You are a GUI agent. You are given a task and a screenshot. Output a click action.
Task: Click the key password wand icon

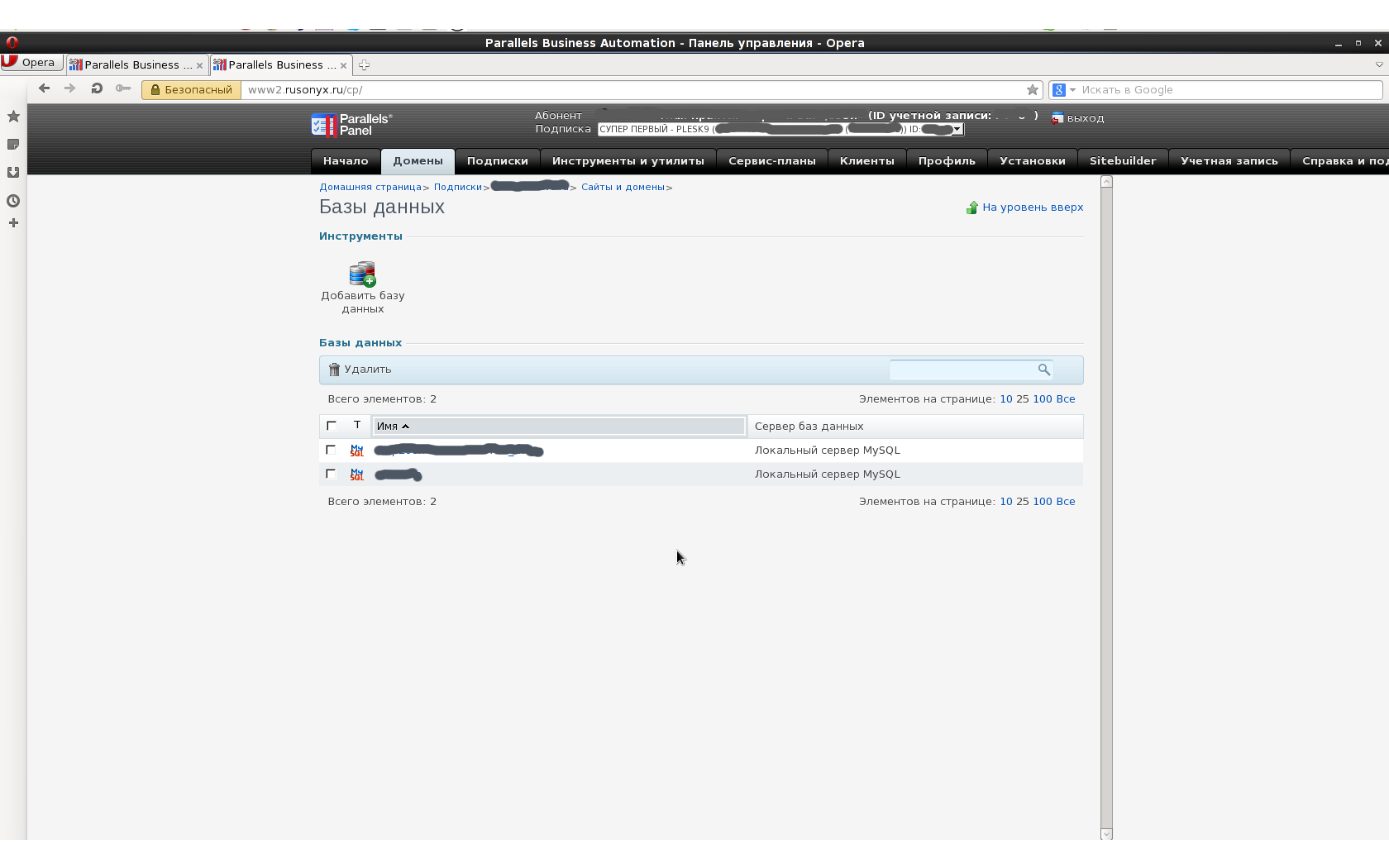tap(123, 88)
